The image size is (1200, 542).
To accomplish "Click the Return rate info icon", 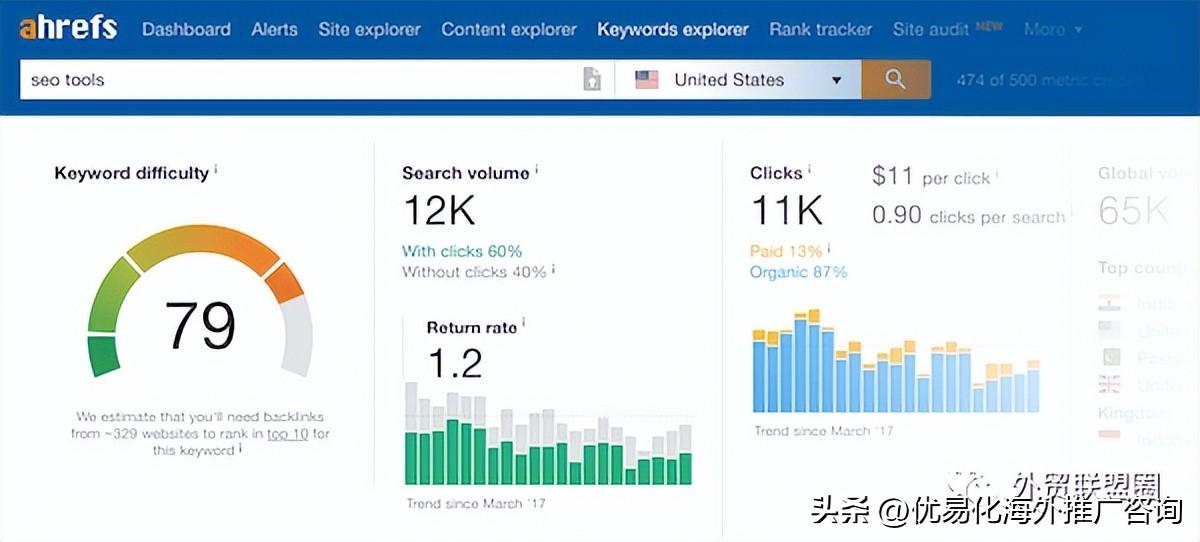I will (x=525, y=323).
